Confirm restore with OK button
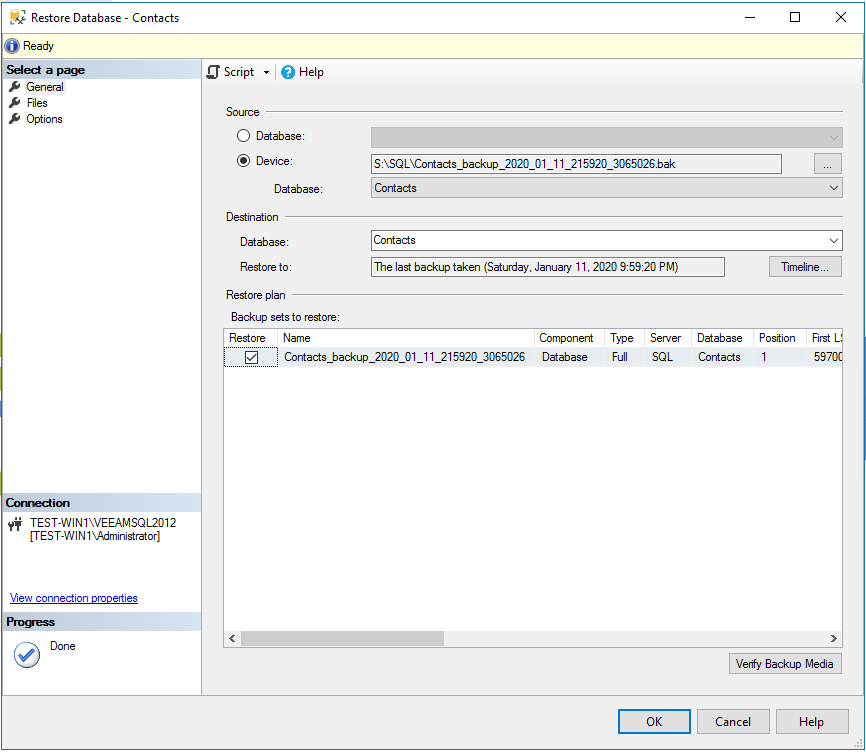This screenshot has width=866, height=752. pos(654,722)
